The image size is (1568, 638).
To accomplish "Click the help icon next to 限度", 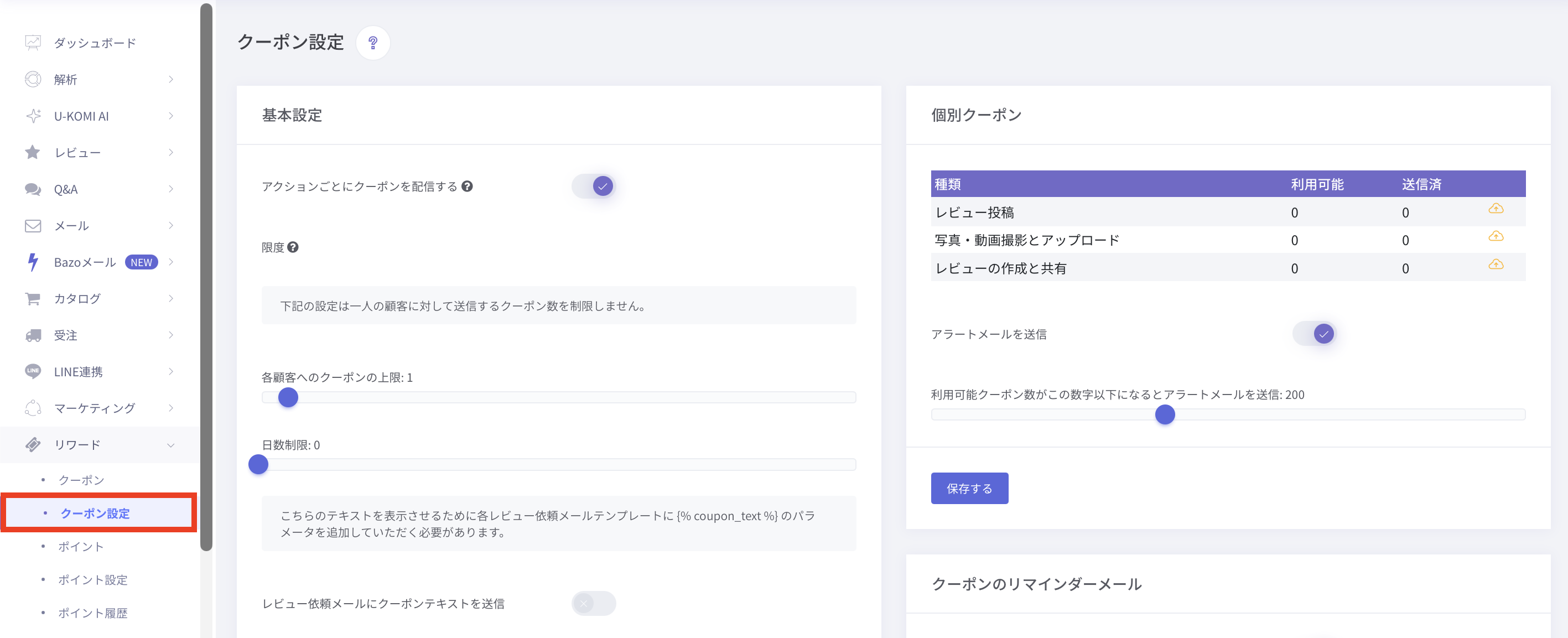I will click(293, 247).
